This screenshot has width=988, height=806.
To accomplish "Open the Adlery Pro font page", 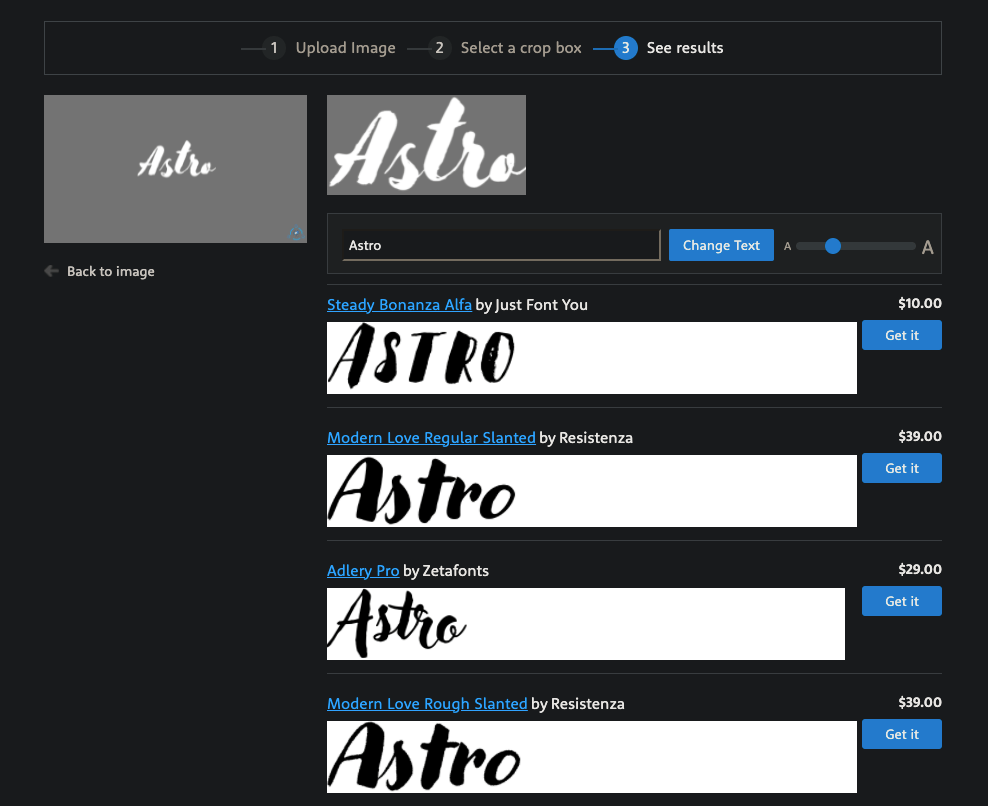I will (363, 570).
